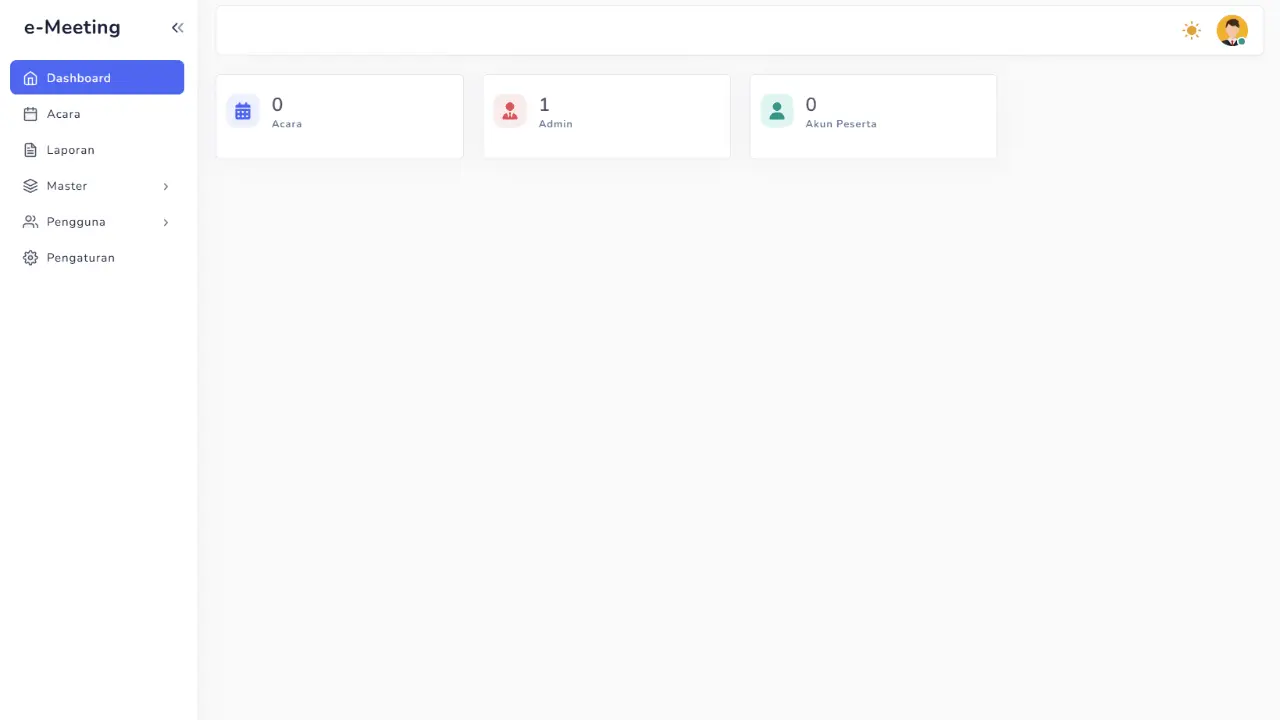Screen dimensions: 1280x720
Task: Click the Dashboard home icon
Action: point(30,78)
